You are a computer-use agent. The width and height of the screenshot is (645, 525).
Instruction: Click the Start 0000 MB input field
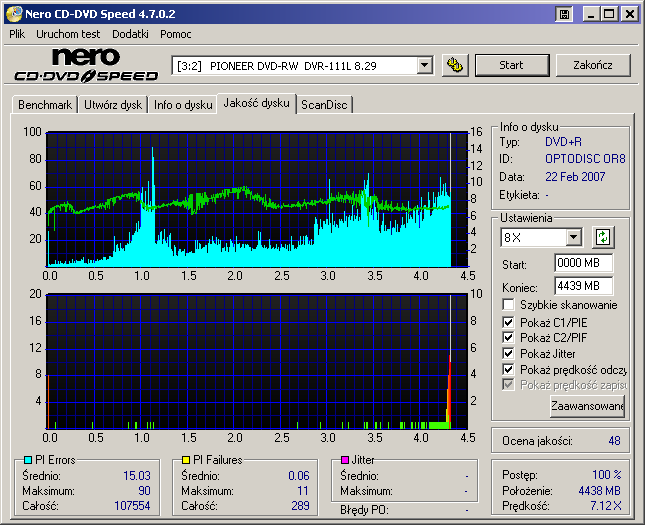583,263
